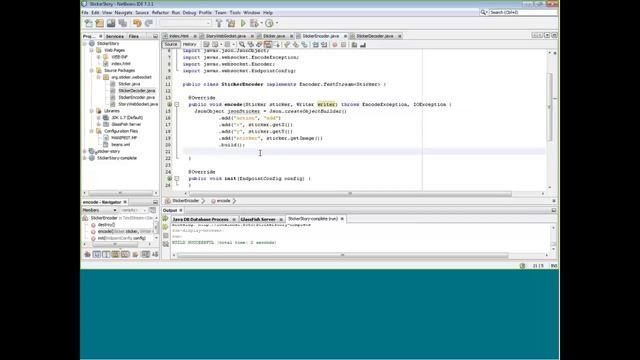Image resolution: width=640 pixels, height=360 pixels.
Task: Click the override marker on line 14
Action: [x=169, y=104]
